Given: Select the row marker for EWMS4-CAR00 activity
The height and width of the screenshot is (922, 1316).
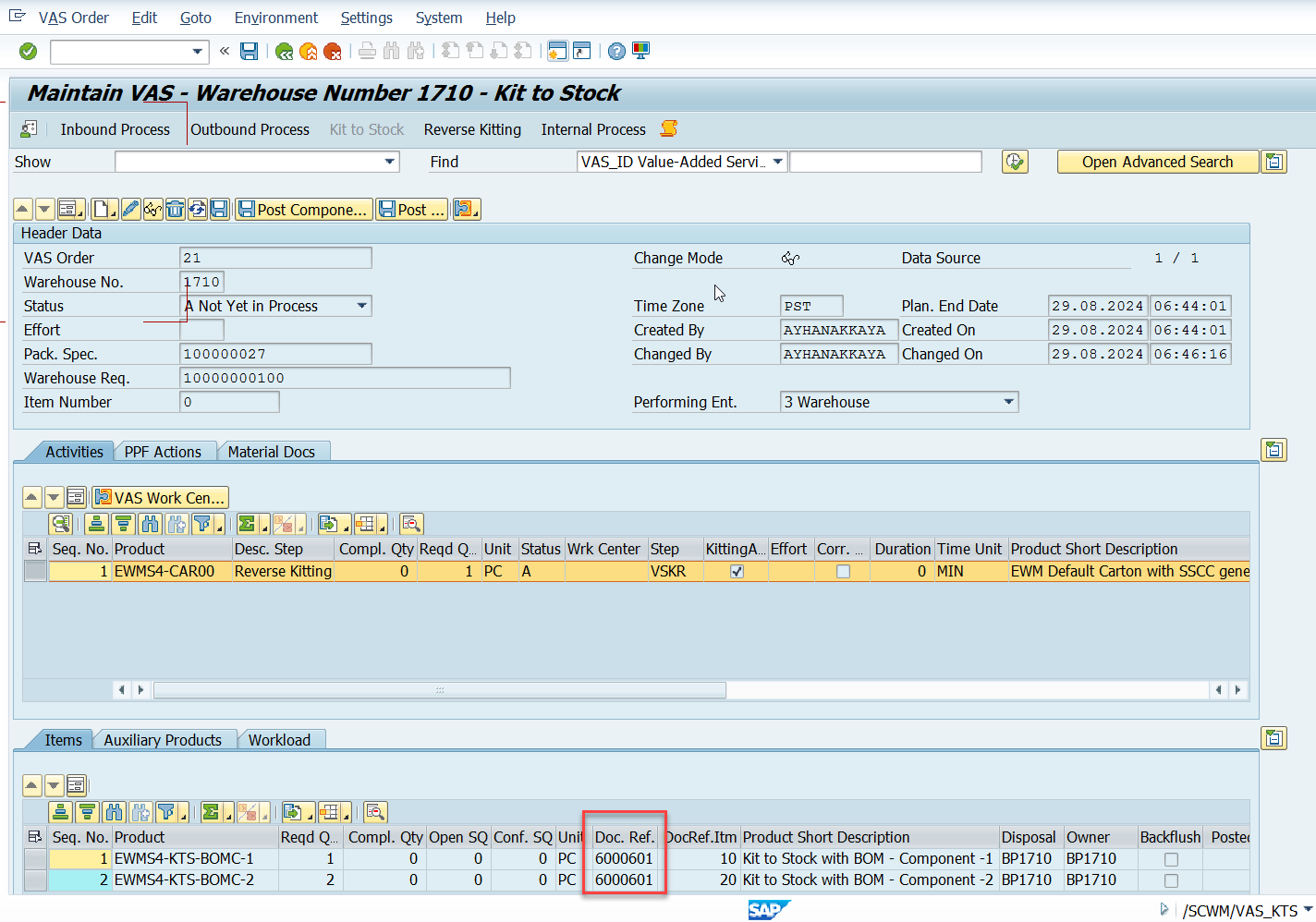Looking at the screenshot, I should coord(35,571).
